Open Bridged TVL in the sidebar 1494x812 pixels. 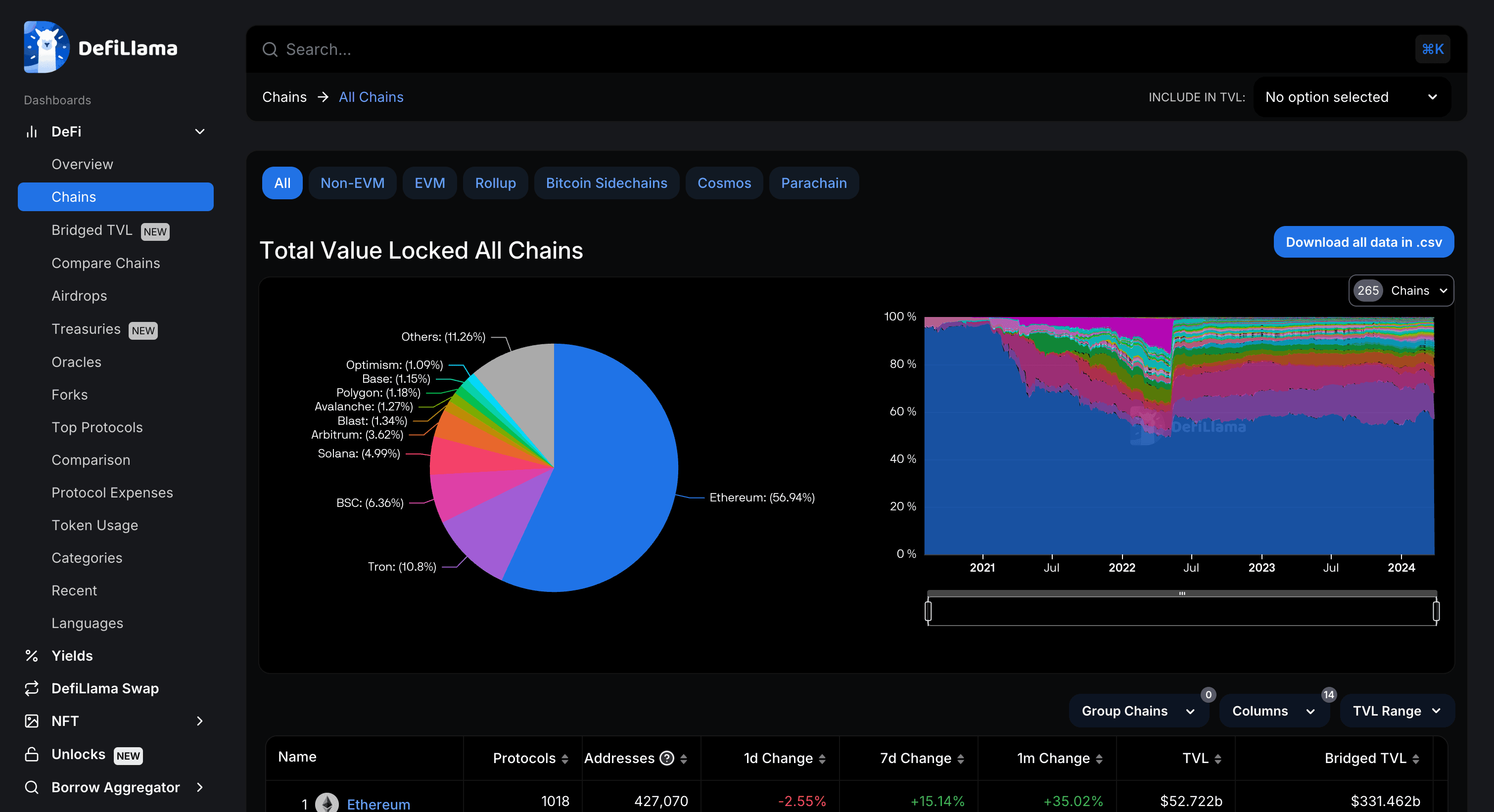(x=92, y=230)
